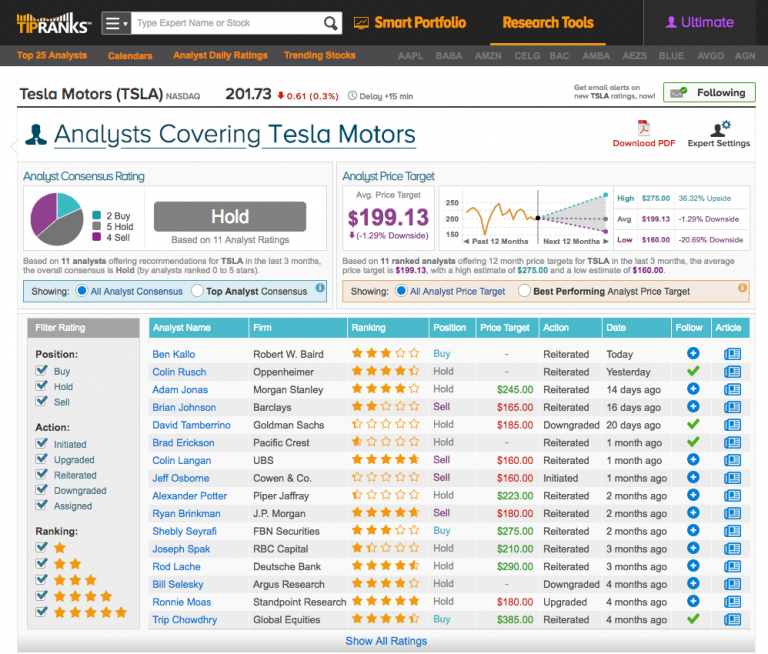Follow analyst Ben Kallo with plus icon
The height and width of the screenshot is (654, 768).
point(693,353)
